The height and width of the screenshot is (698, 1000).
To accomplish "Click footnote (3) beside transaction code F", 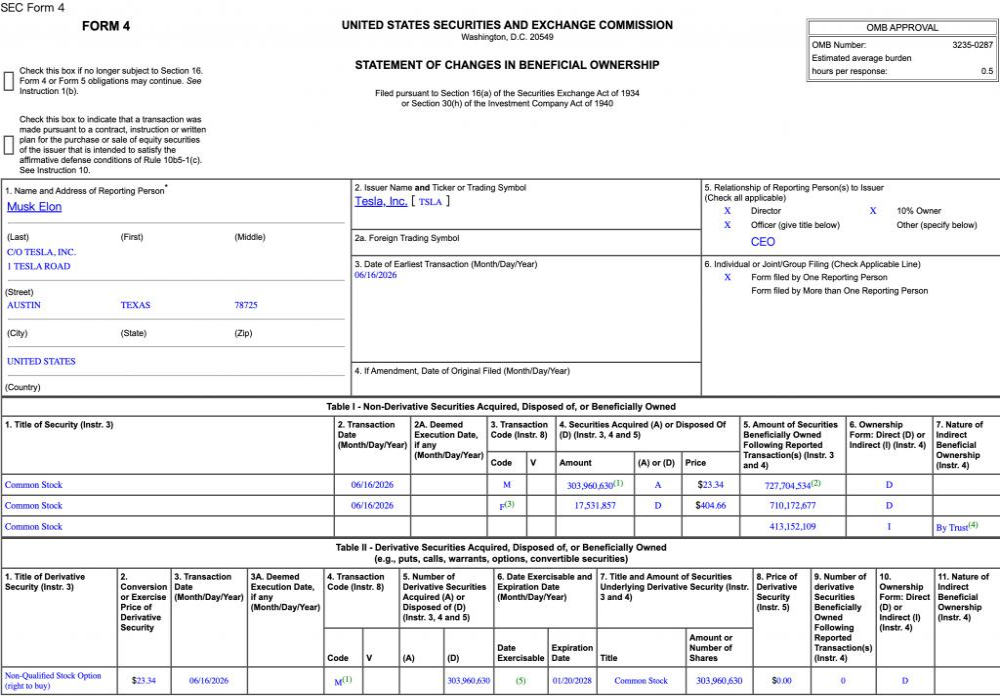I will [x=510, y=503].
